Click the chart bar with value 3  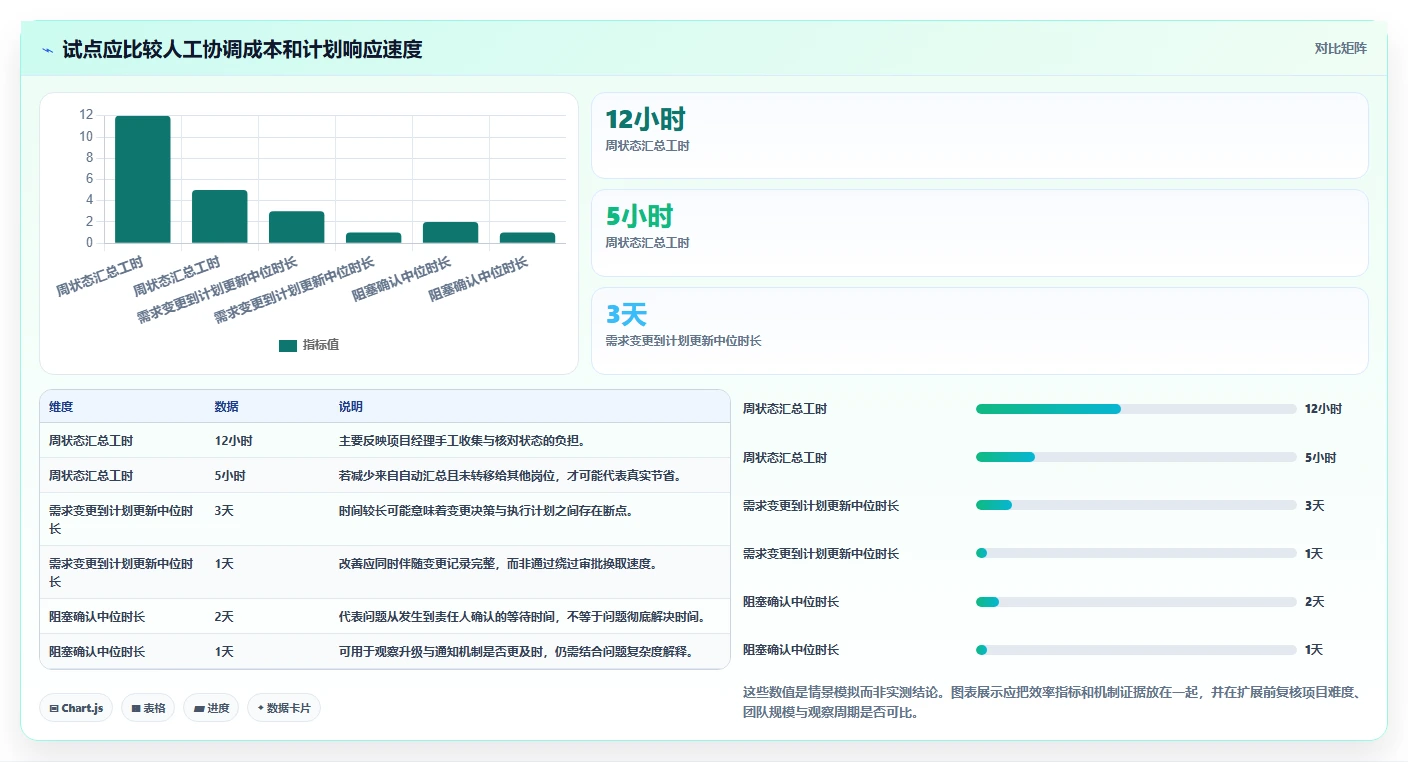coord(297,227)
